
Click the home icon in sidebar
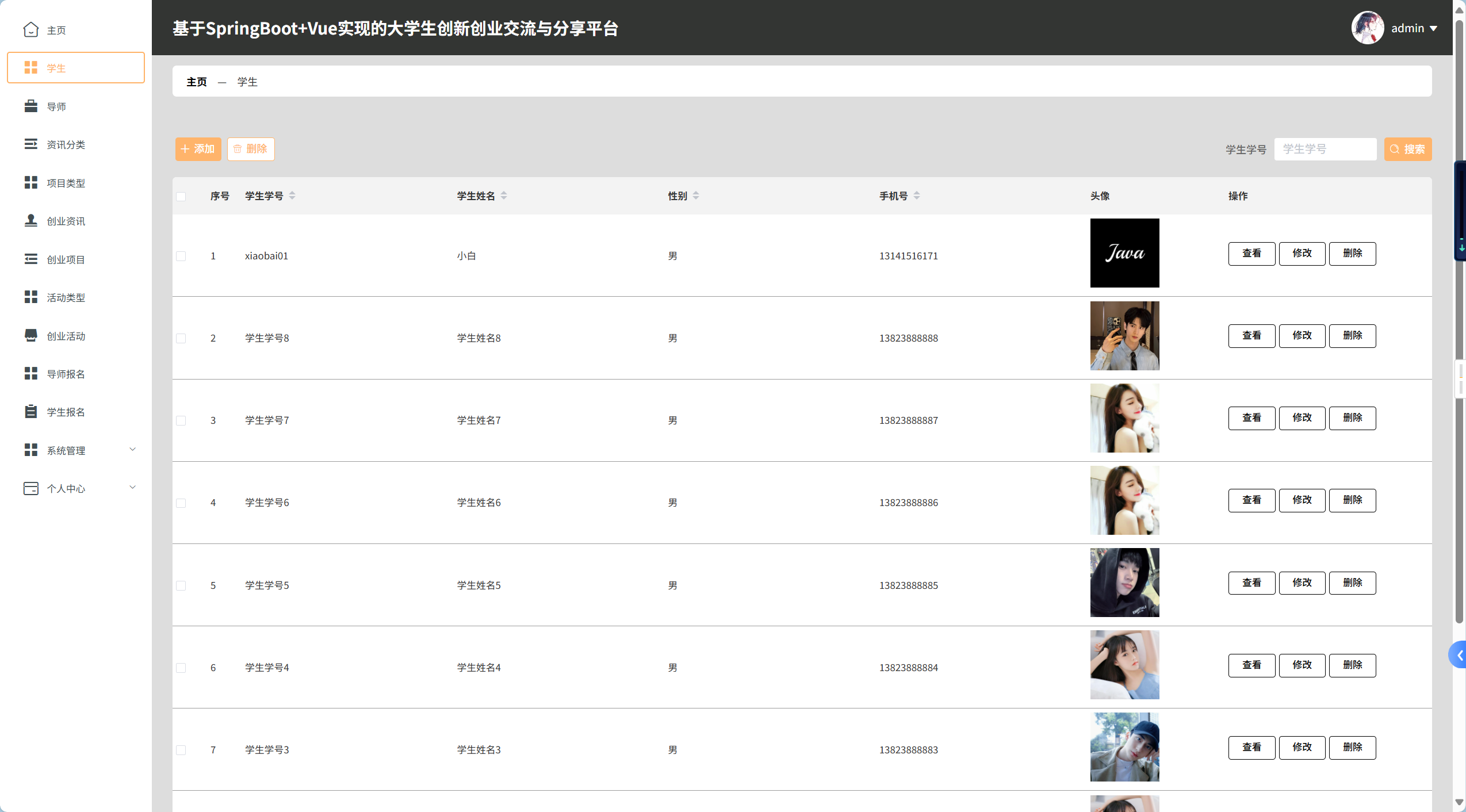click(x=31, y=30)
